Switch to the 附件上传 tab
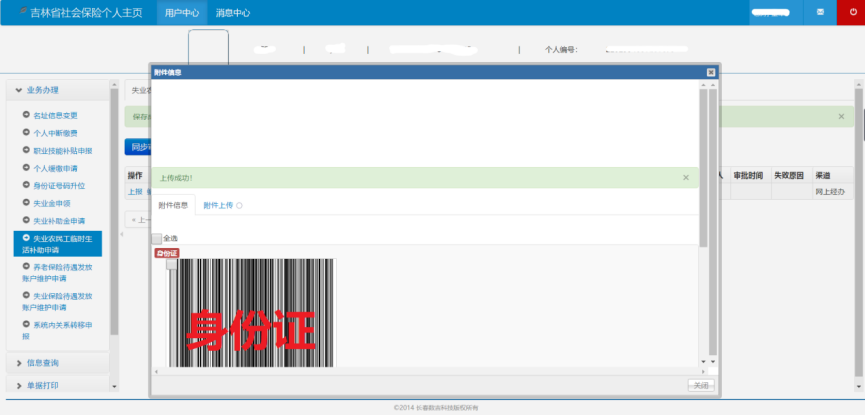The height and width of the screenshot is (415, 865). click(218, 205)
